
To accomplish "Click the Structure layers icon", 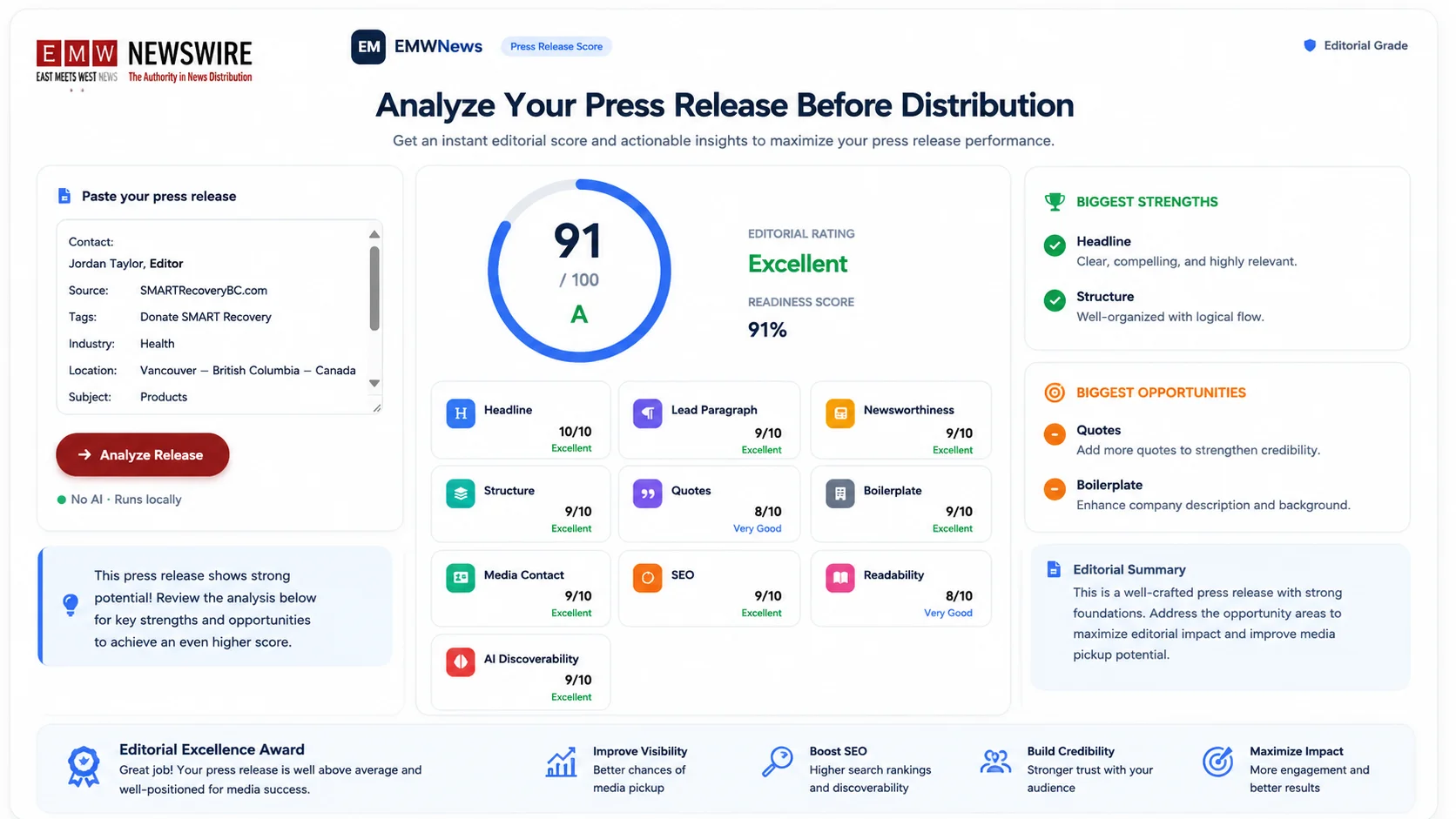I will point(461,493).
